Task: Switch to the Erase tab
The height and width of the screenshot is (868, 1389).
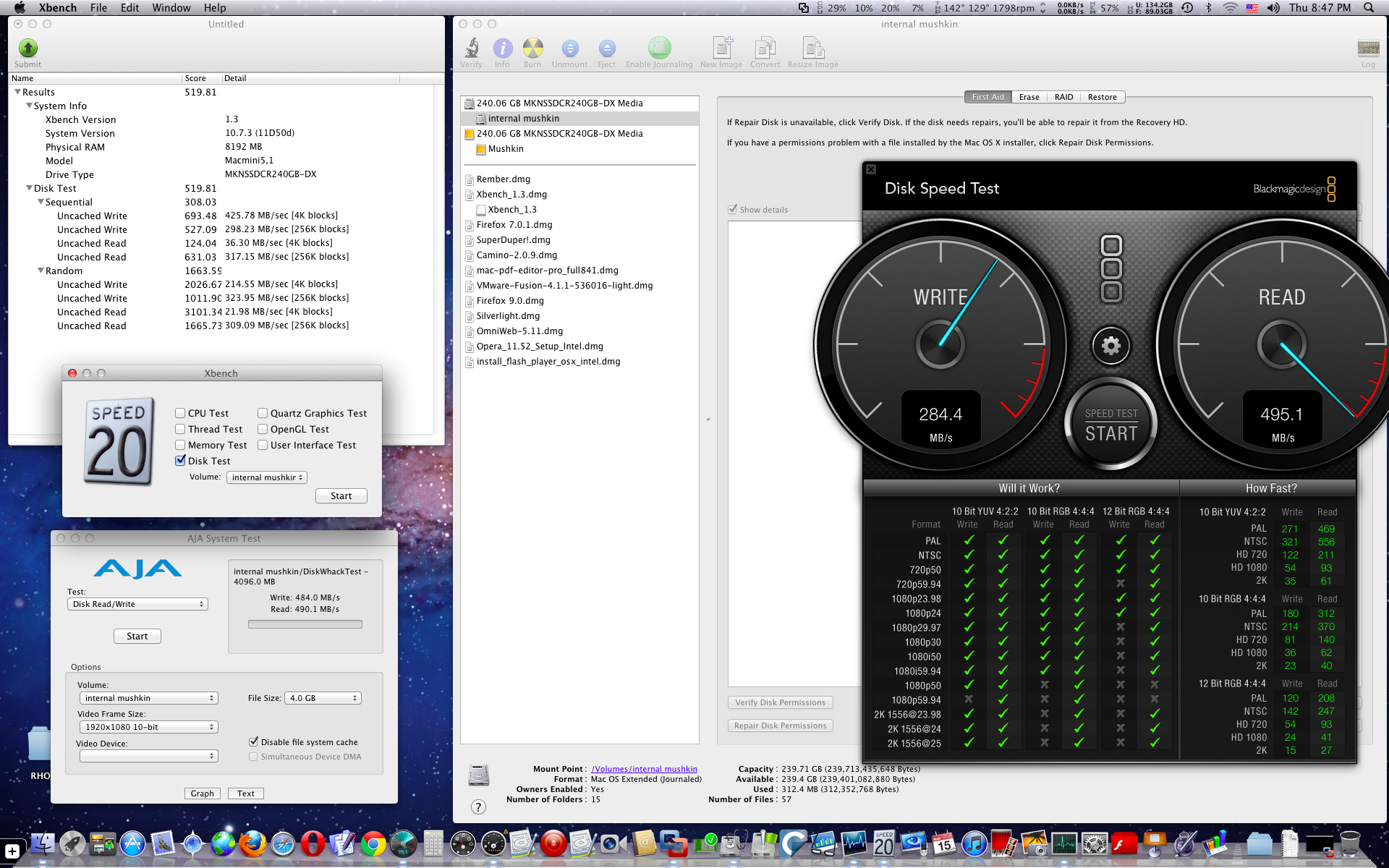Action: tap(1029, 97)
